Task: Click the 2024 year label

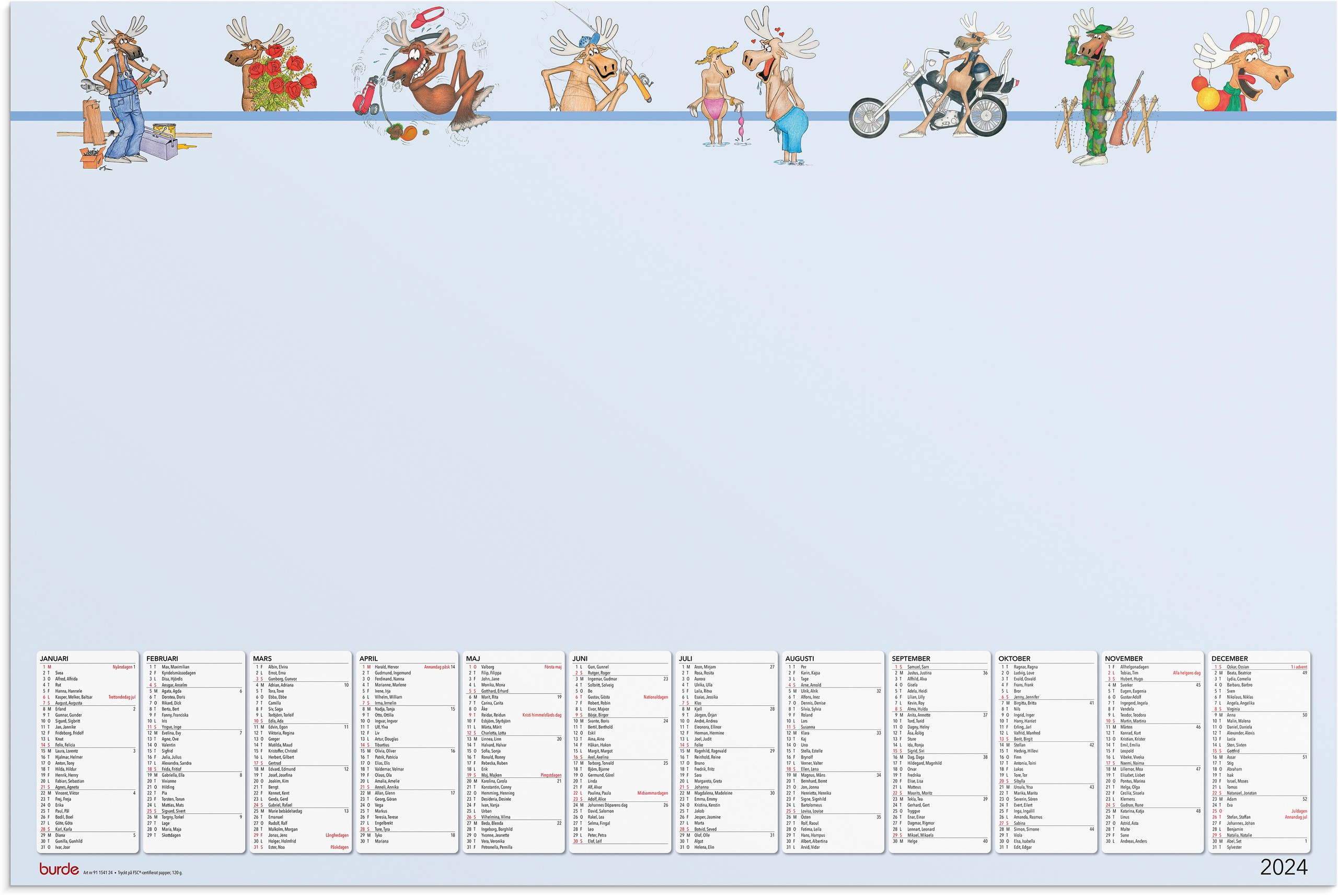Action: point(1283,867)
